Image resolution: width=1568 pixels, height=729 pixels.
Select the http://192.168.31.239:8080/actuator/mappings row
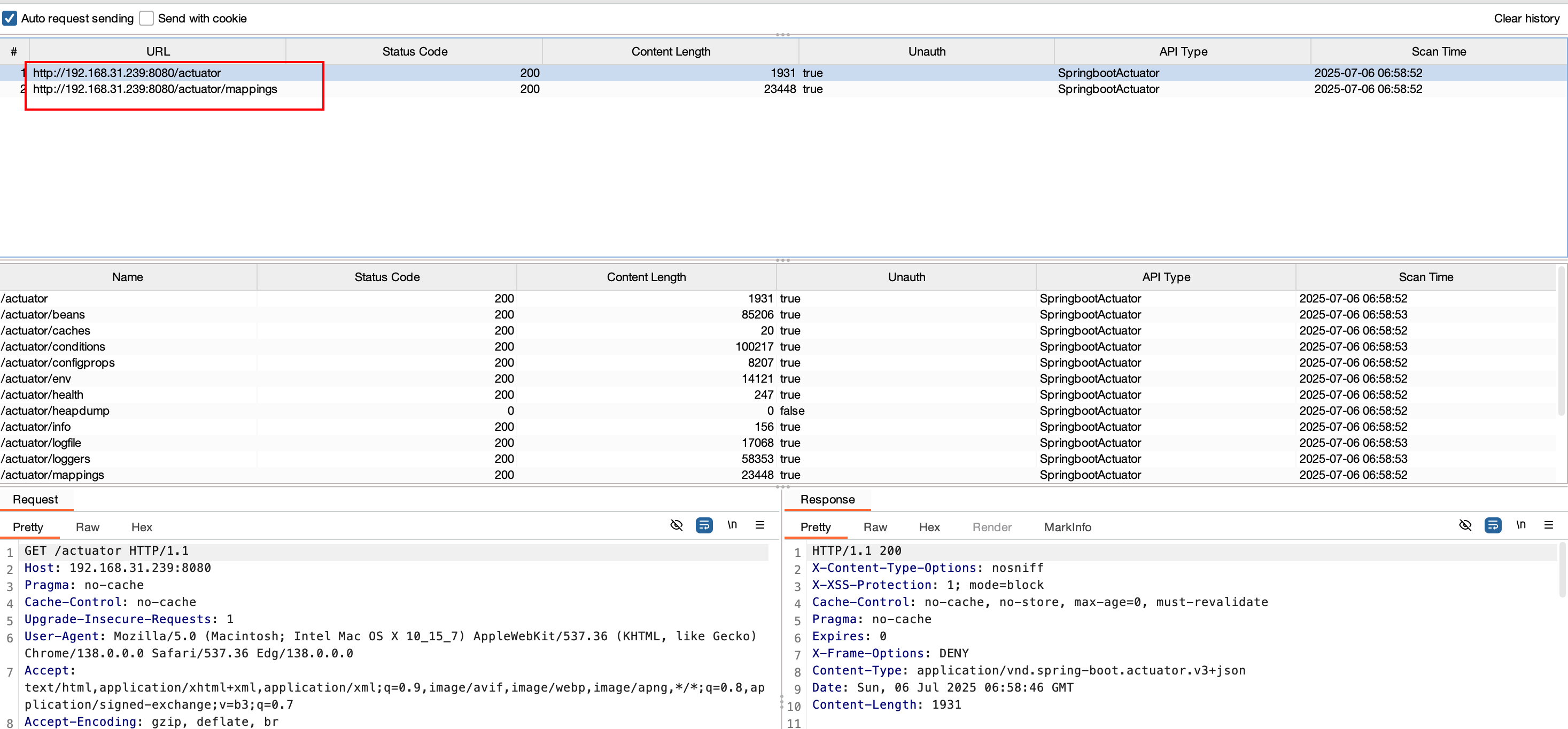[x=783, y=89]
